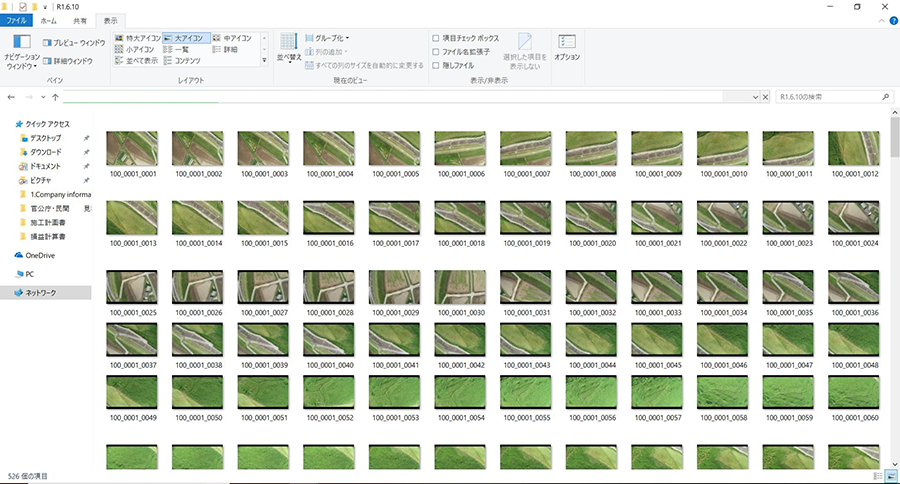The image size is (900, 484).
Task: Open 施工計画書 folder in sidebar
Action: coord(42,223)
